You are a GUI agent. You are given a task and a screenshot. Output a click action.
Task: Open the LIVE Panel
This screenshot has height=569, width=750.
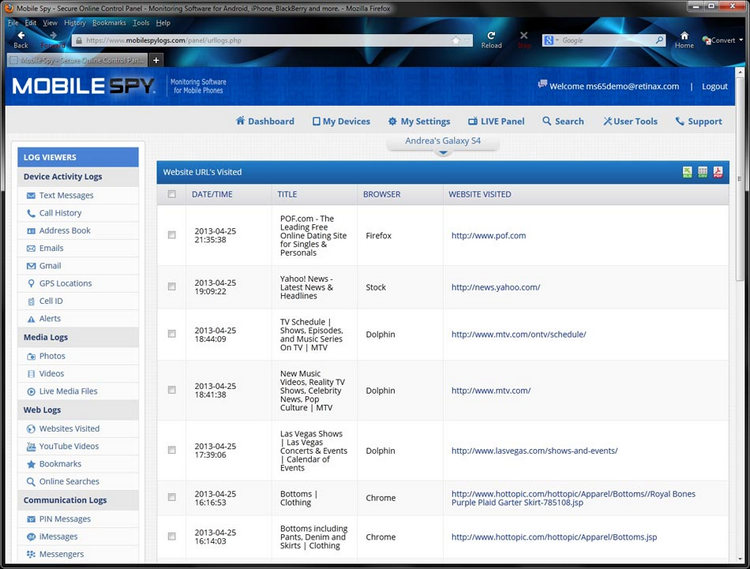[x=496, y=121]
